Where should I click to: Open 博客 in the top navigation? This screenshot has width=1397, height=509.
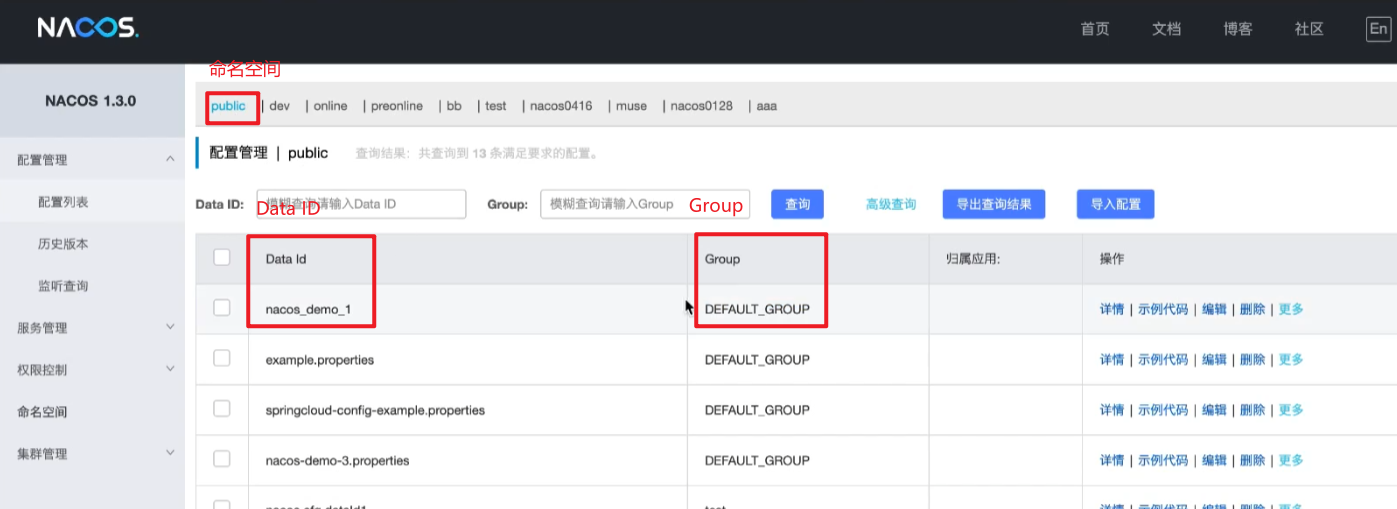(x=1238, y=29)
